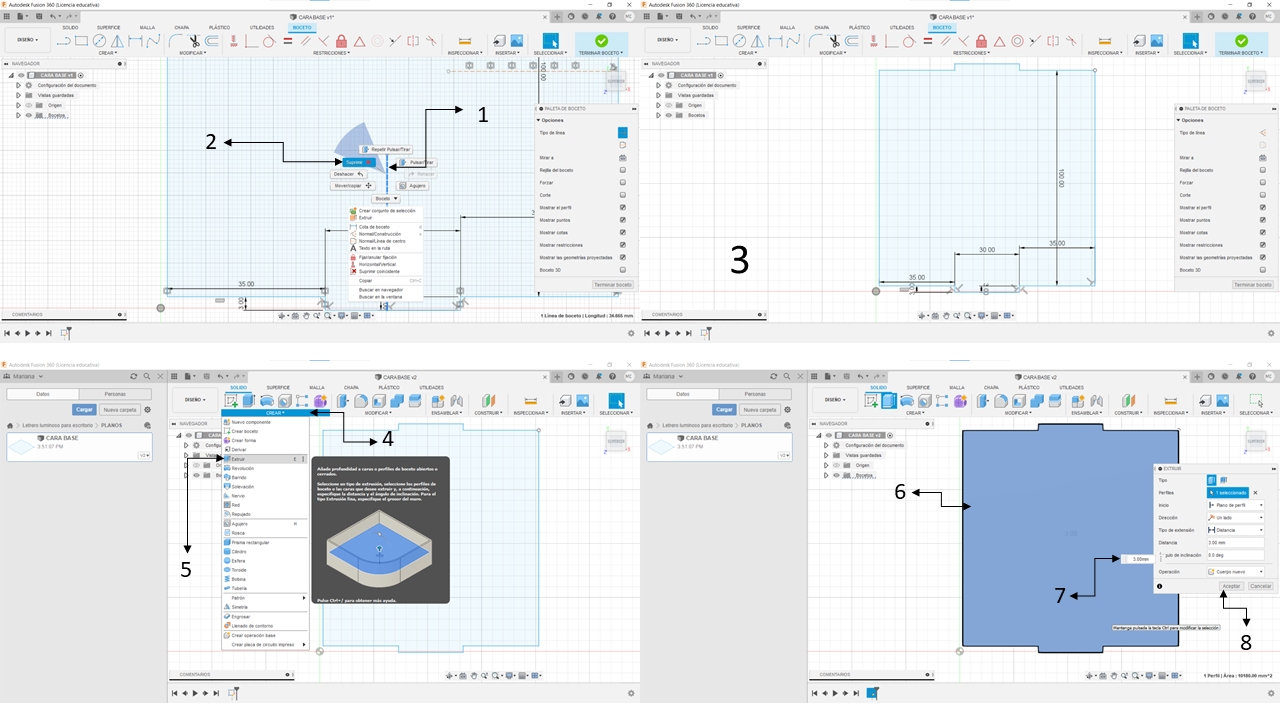Click the Mirar a icon, marking-menu window's palette
This screenshot has height=720, width=1280.
[622, 158]
